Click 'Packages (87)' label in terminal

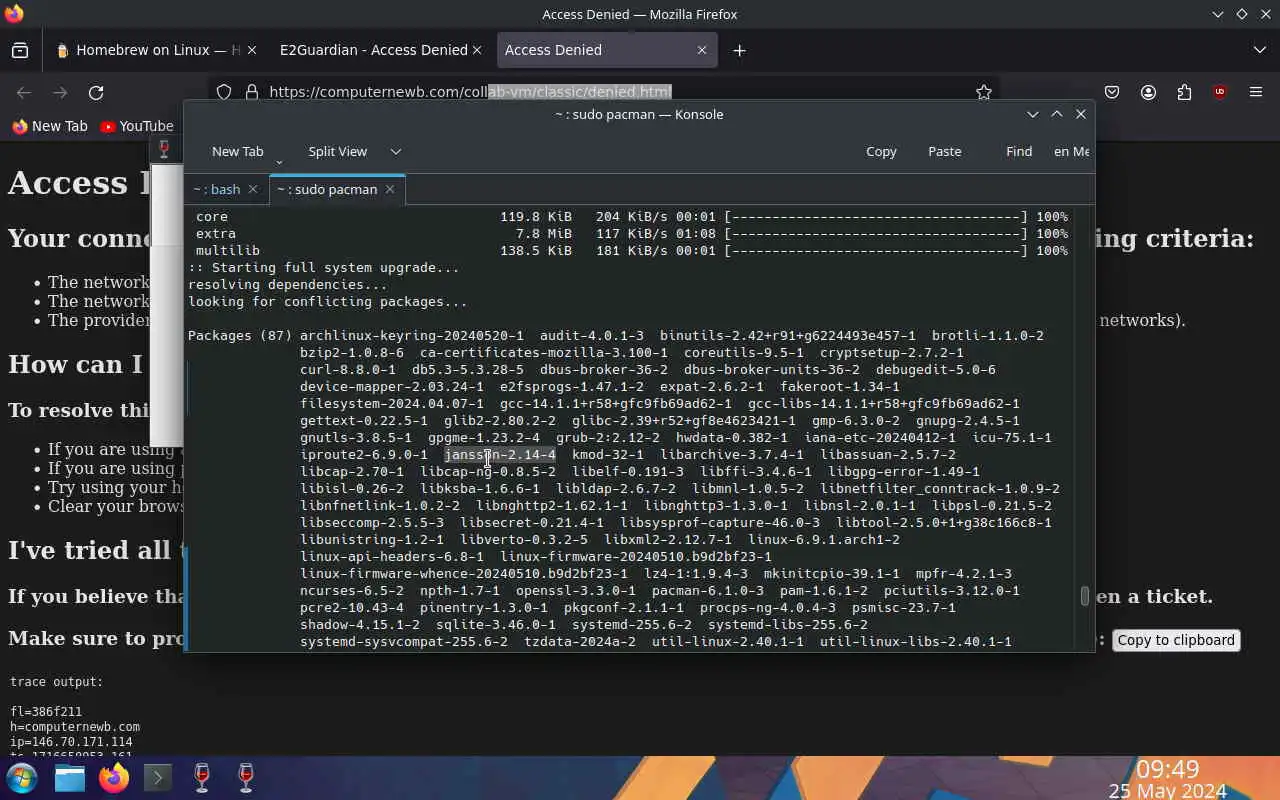[240, 336]
